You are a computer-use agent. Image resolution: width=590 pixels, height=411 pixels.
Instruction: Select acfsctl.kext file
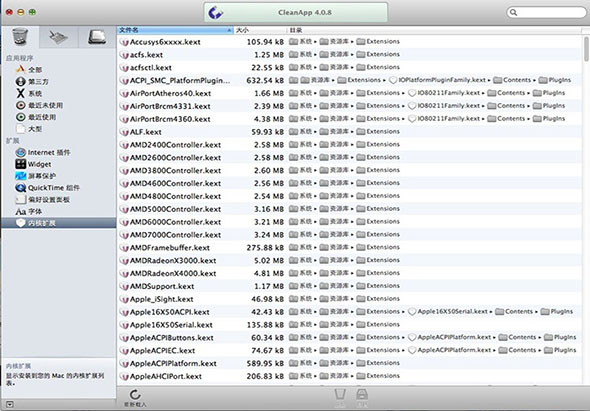tap(151, 68)
